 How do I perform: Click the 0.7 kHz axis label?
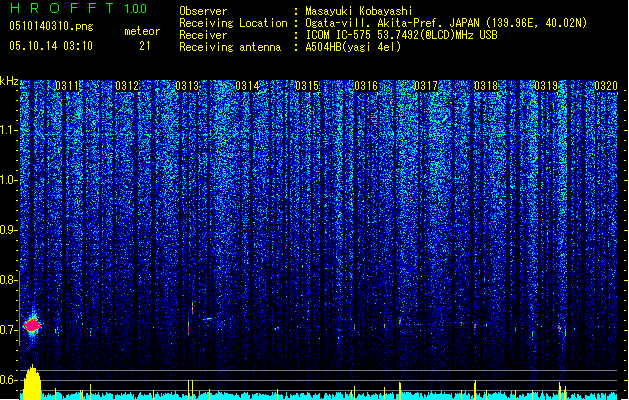[9, 330]
